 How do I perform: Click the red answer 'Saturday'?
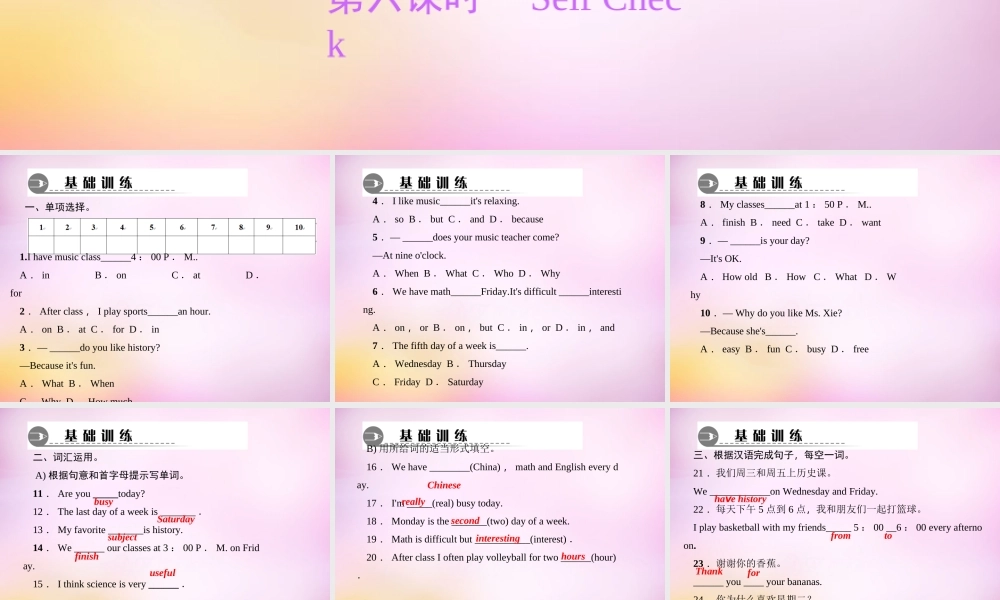point(176,519)
